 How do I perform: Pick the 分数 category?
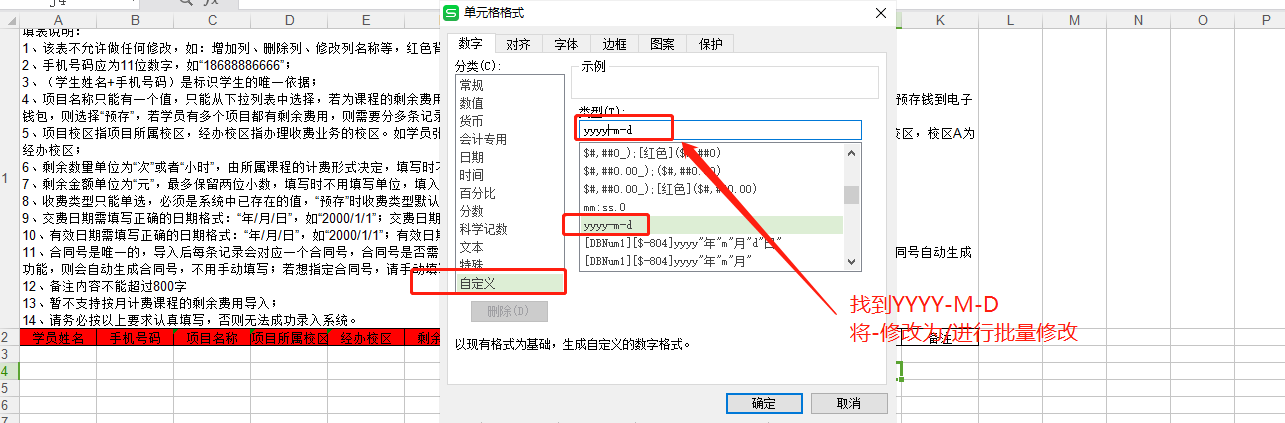click(510, 211)
